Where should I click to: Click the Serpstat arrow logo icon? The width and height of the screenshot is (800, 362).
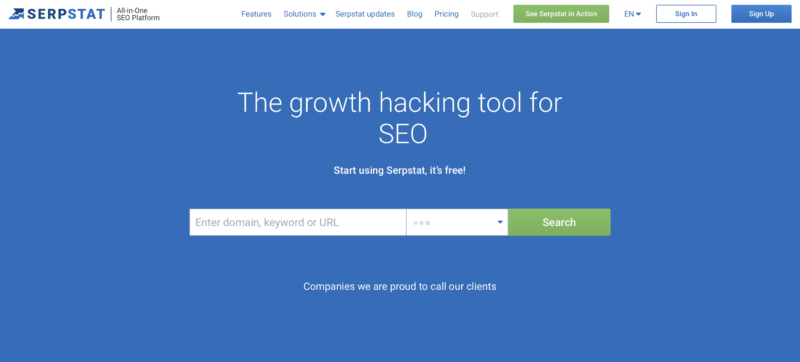16,14
